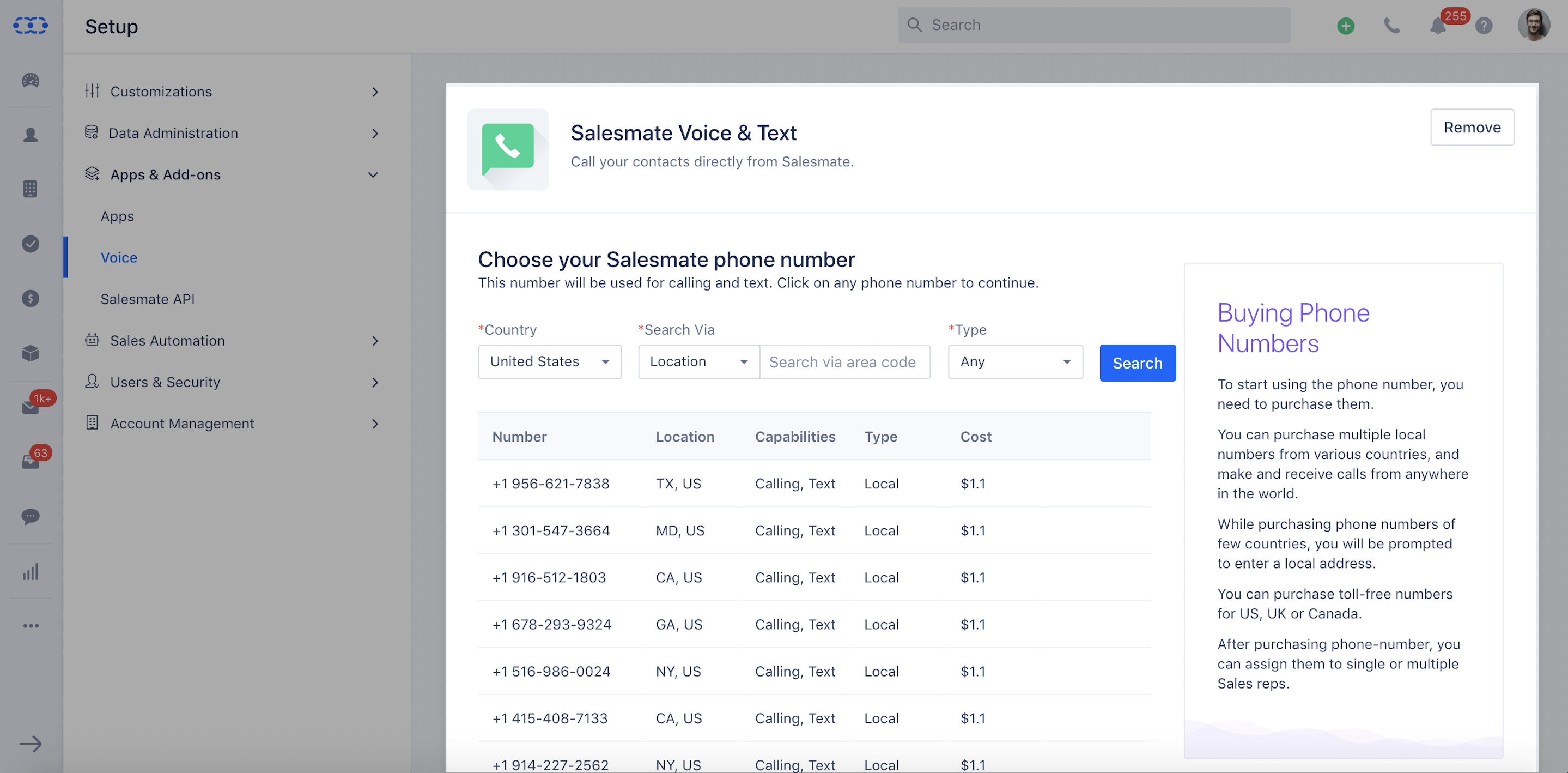
Task: Choose phone number +1 956-621-7838
Action: [x=551, y=484]
